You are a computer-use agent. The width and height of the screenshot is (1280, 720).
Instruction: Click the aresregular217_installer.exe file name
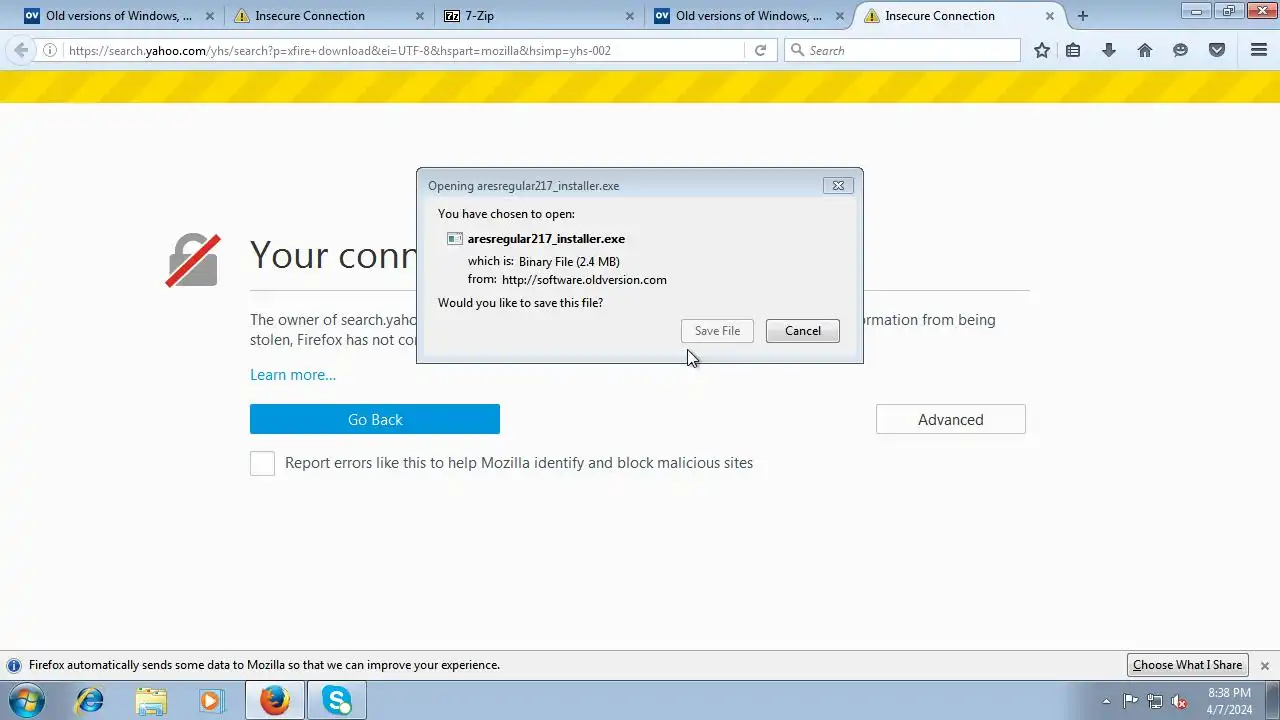tap(546, 239)
